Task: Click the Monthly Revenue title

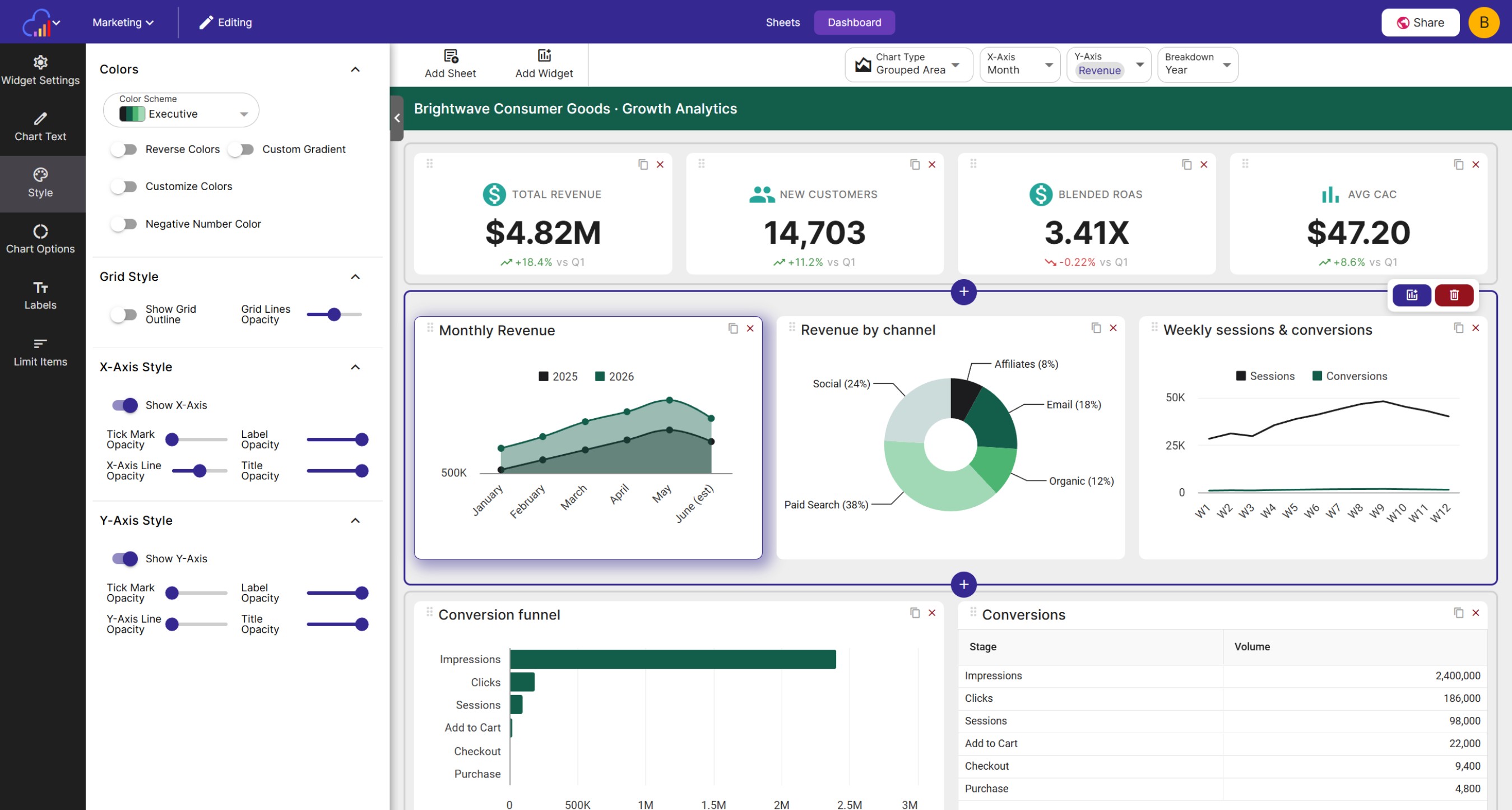Action: tap(497, 331)
